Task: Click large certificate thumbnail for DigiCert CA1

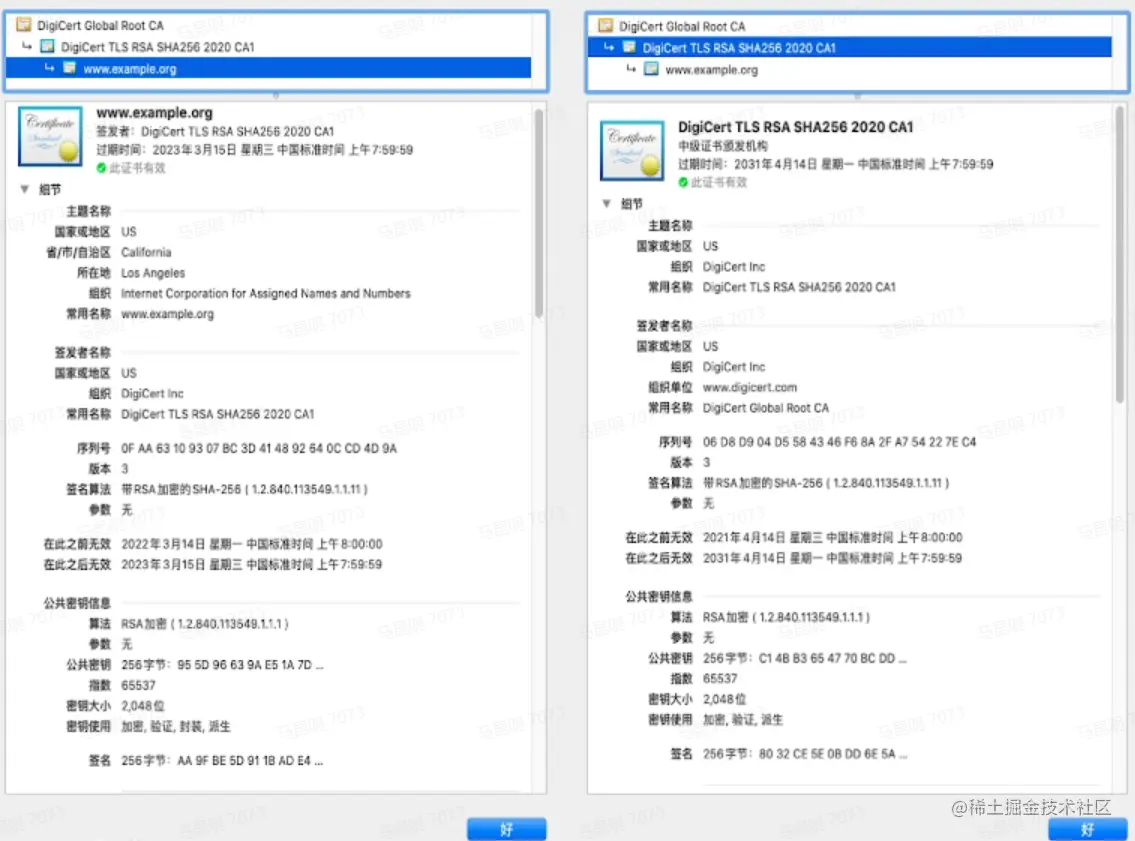Action: (x=632, y=151)
